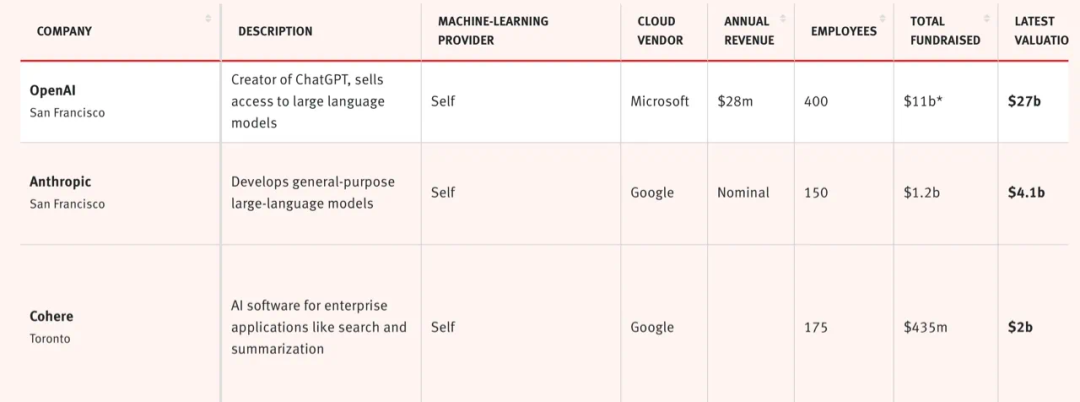Sort table by Annual Revenue arrows

tap(783, 19)
